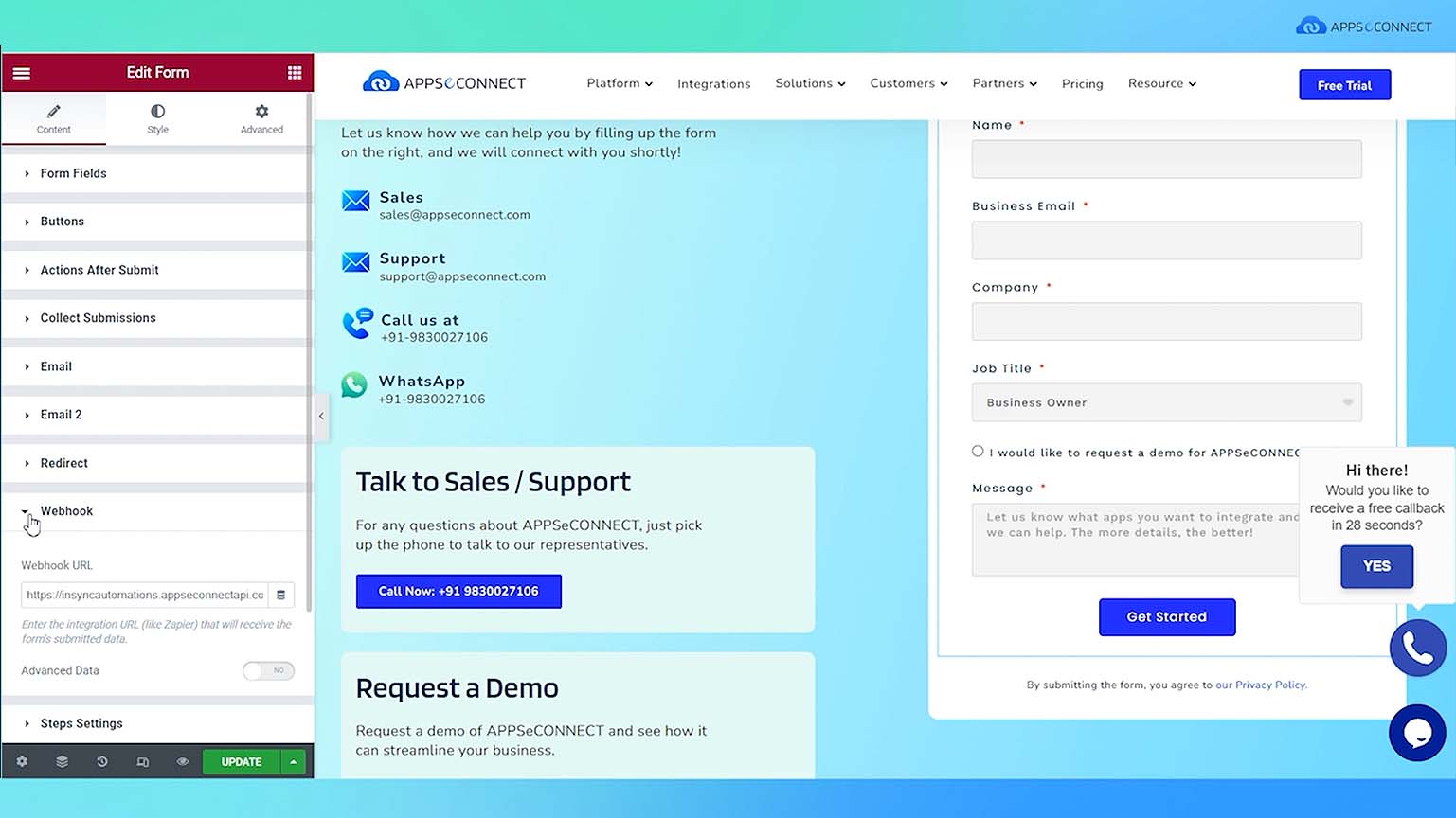Open the History icon in bottom bar
This screenshot has height=818, width=1456.
click(x=102, y=761)
